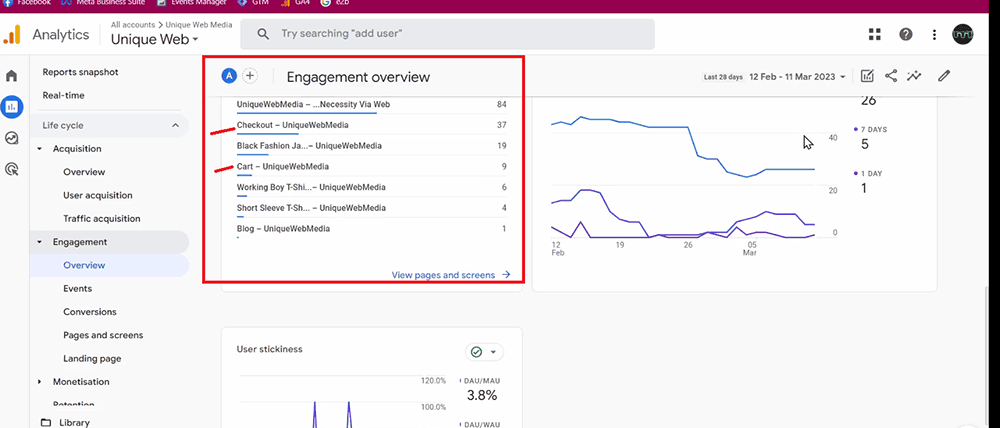The height and width of the screenshot is (428, 1000).
Task: Click the Help question mark icon
Action: (x=905, y=35)
